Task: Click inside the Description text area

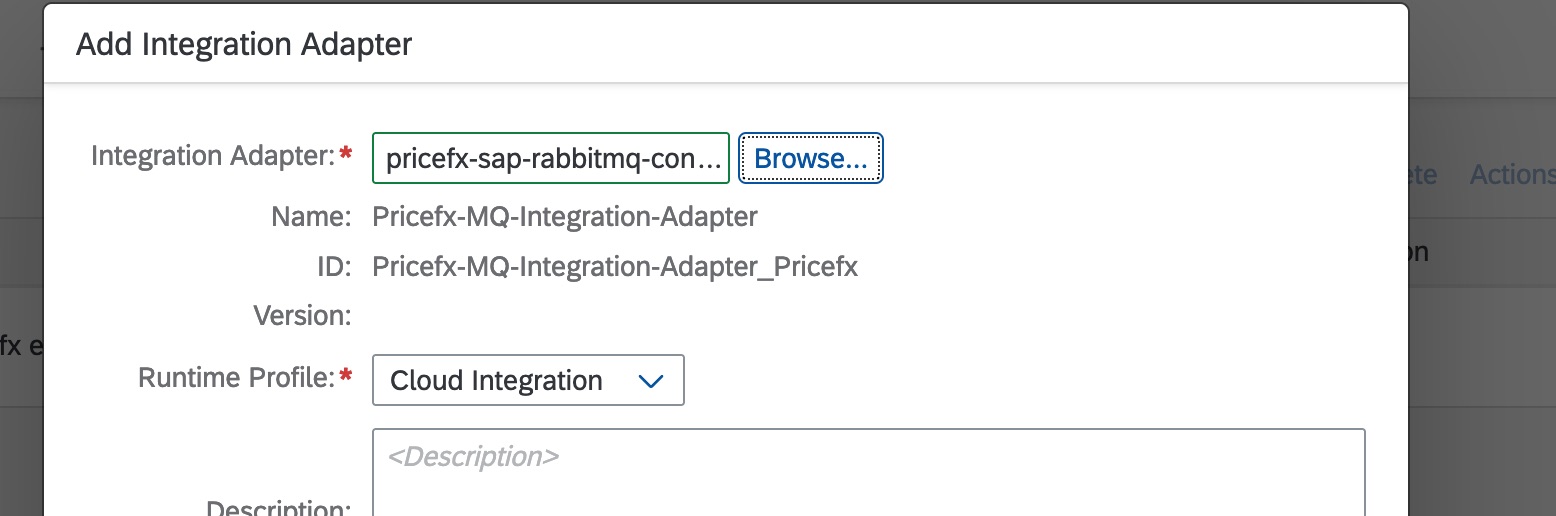Action: point(868,475)
